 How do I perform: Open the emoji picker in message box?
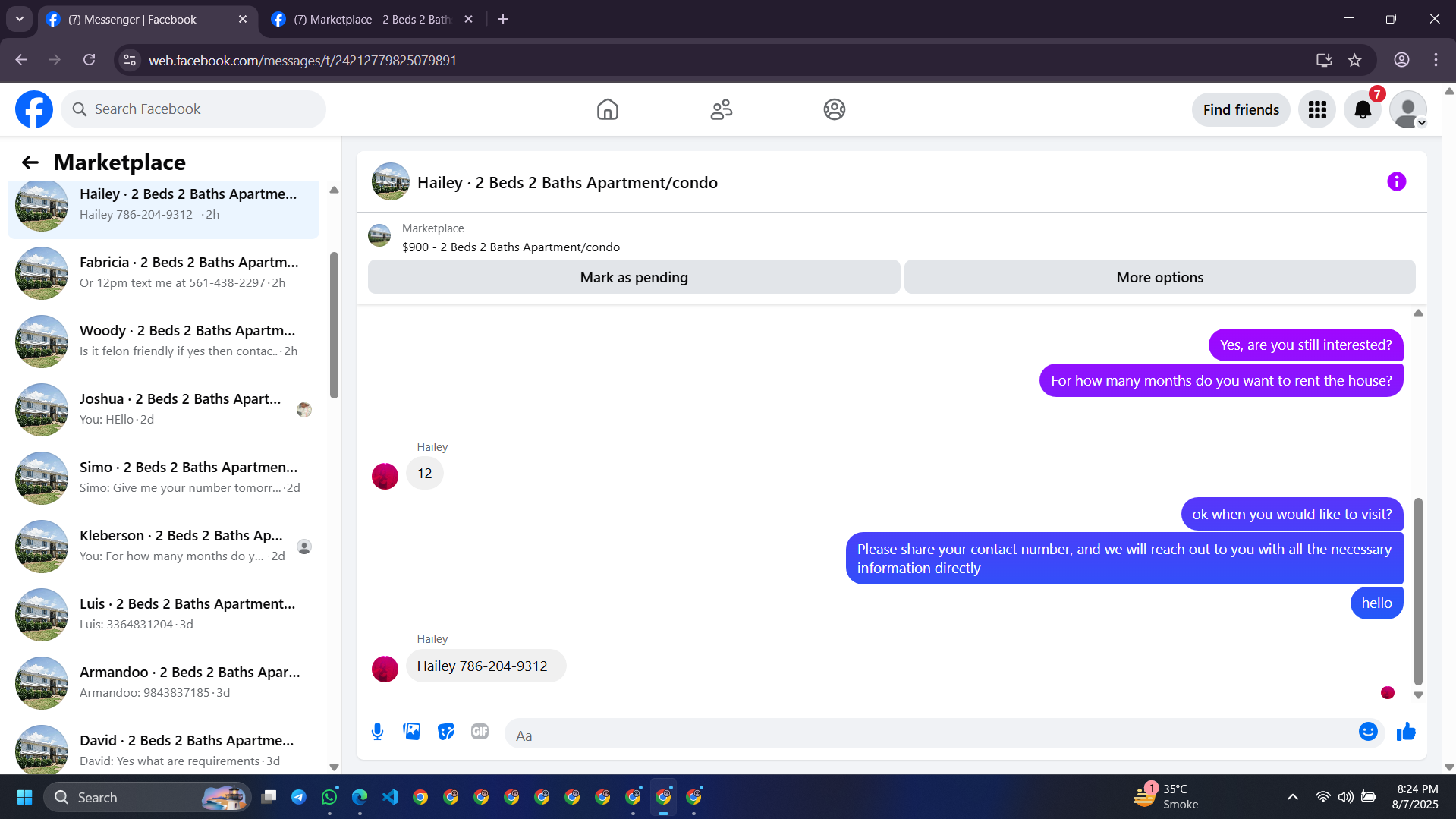1367,732
